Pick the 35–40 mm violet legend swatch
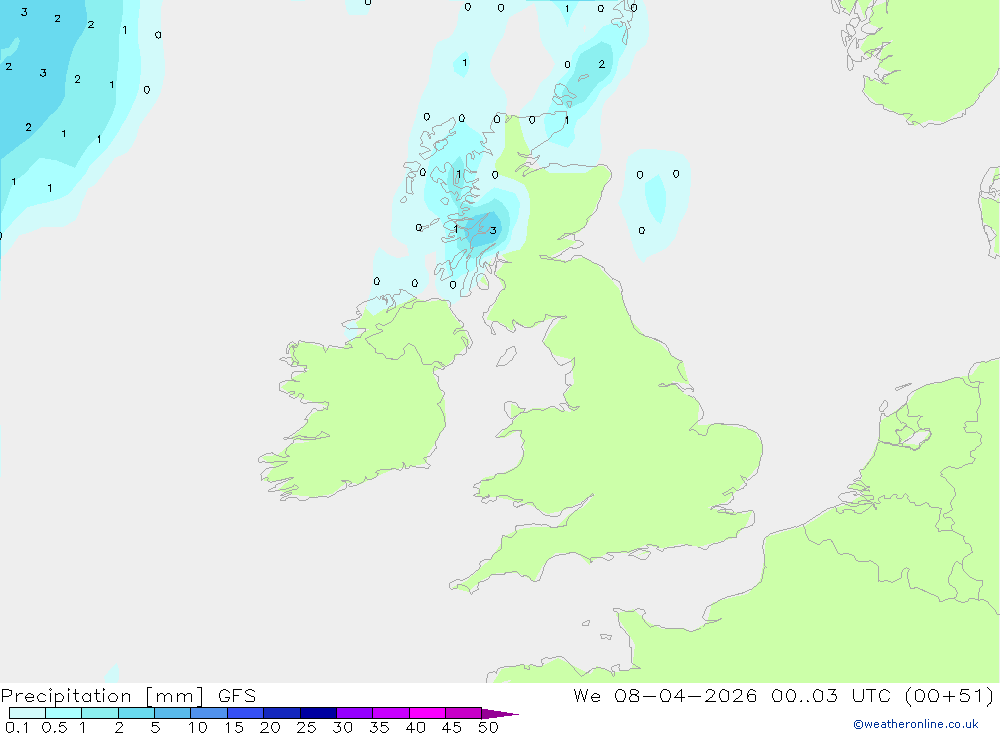The width and height of the screenshot is (1000, 733). 391,713
